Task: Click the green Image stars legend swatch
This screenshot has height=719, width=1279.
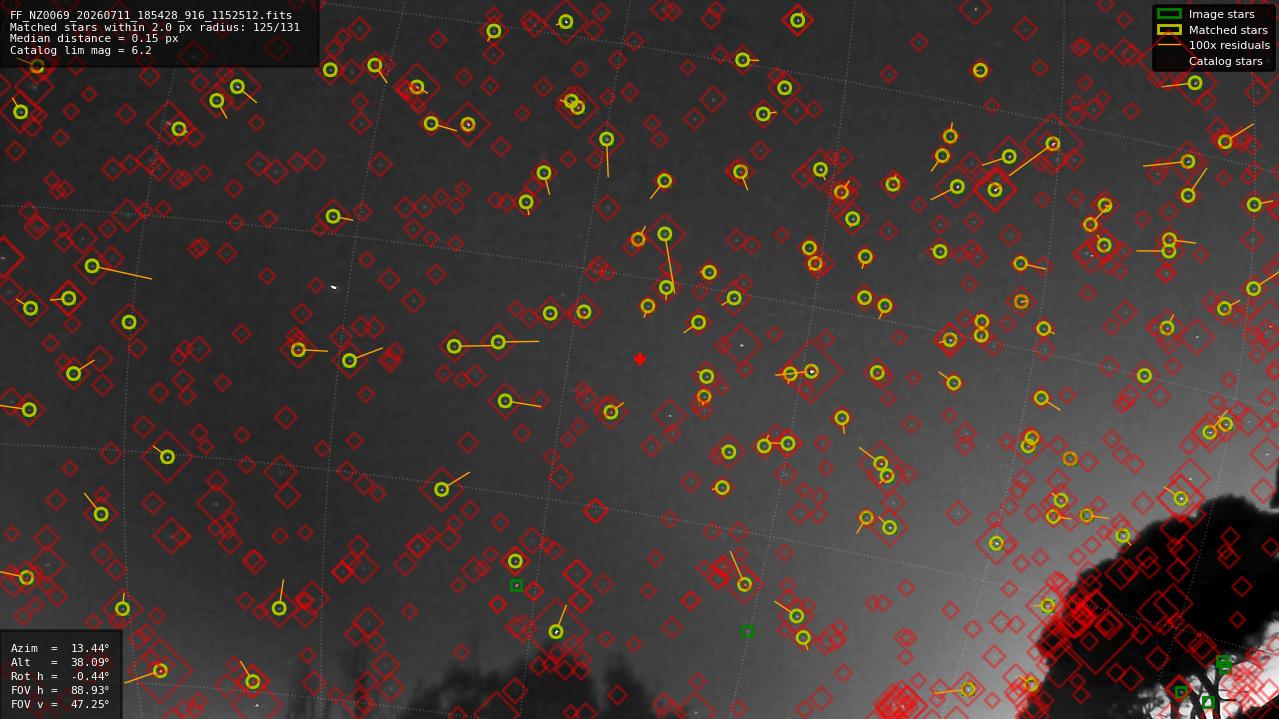Action: pyautogui.click(x=1168, y=14)
